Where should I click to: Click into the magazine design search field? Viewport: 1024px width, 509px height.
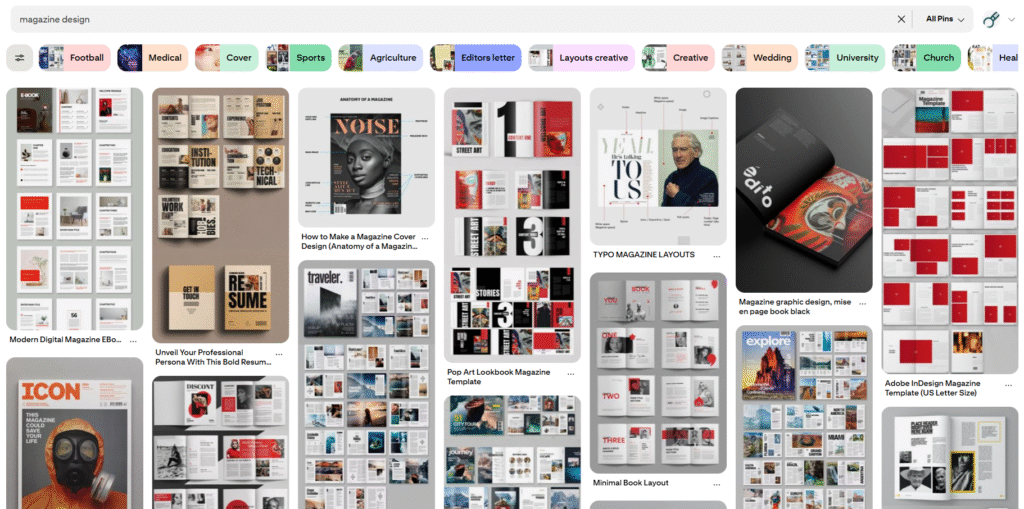(450, 19)
